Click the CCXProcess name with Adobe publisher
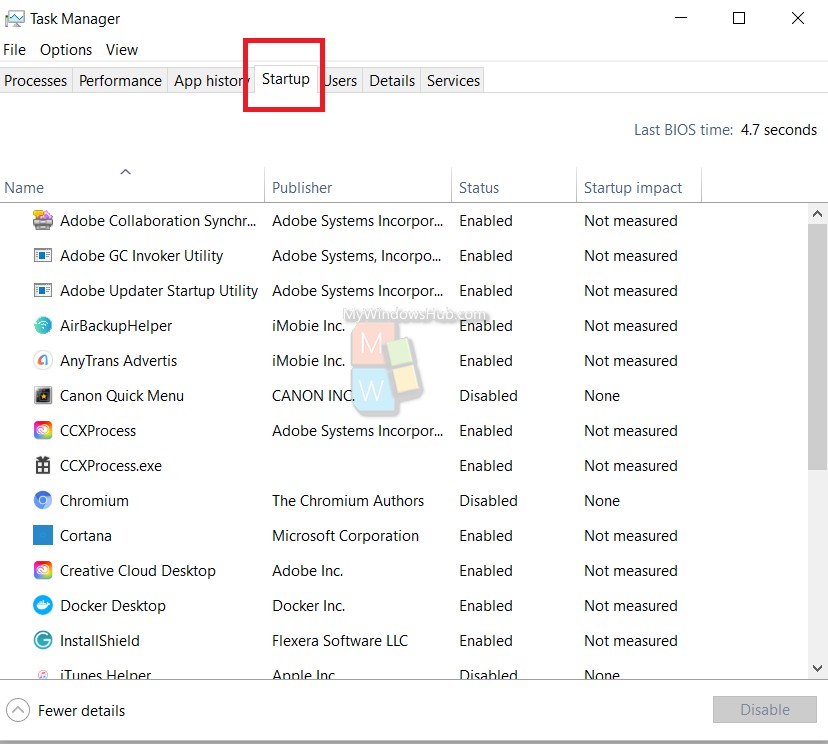The image size is (828, 744). pyautogui.click(x=98, y=431)
